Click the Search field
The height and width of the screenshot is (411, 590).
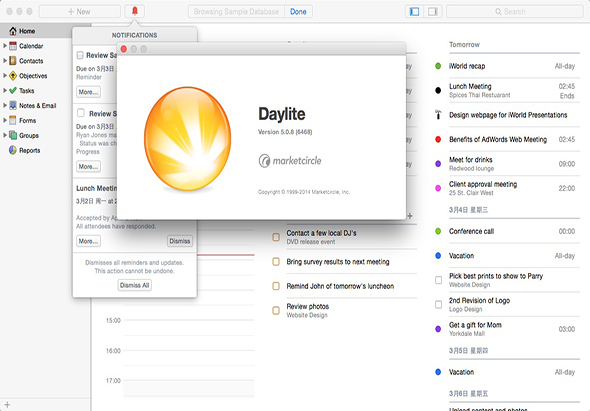(514, 12)
